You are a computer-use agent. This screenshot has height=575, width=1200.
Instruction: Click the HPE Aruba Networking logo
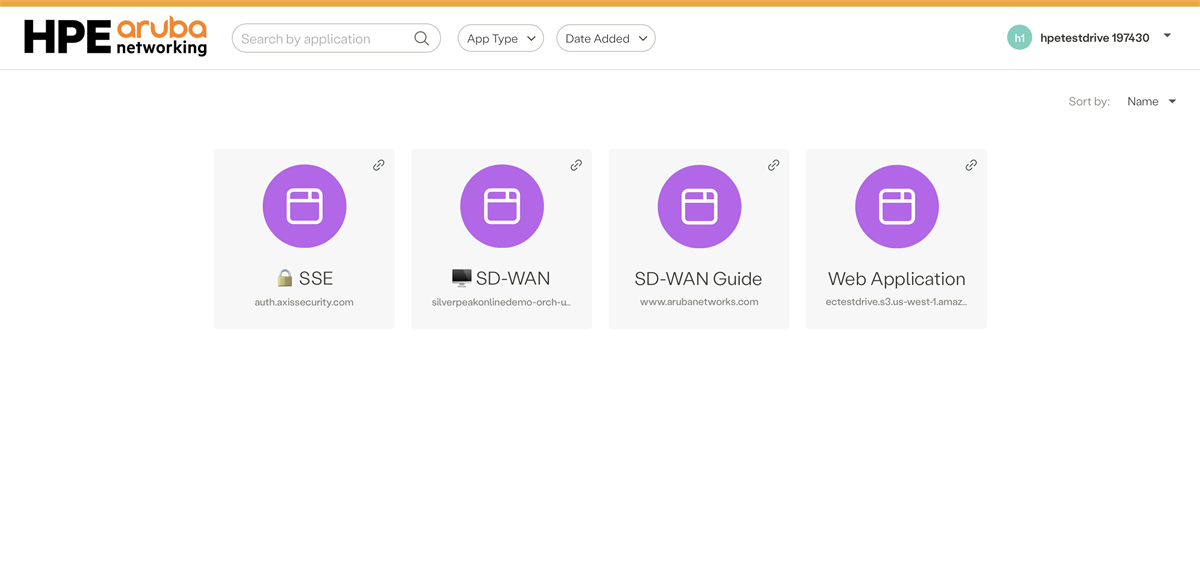(115, 36)
